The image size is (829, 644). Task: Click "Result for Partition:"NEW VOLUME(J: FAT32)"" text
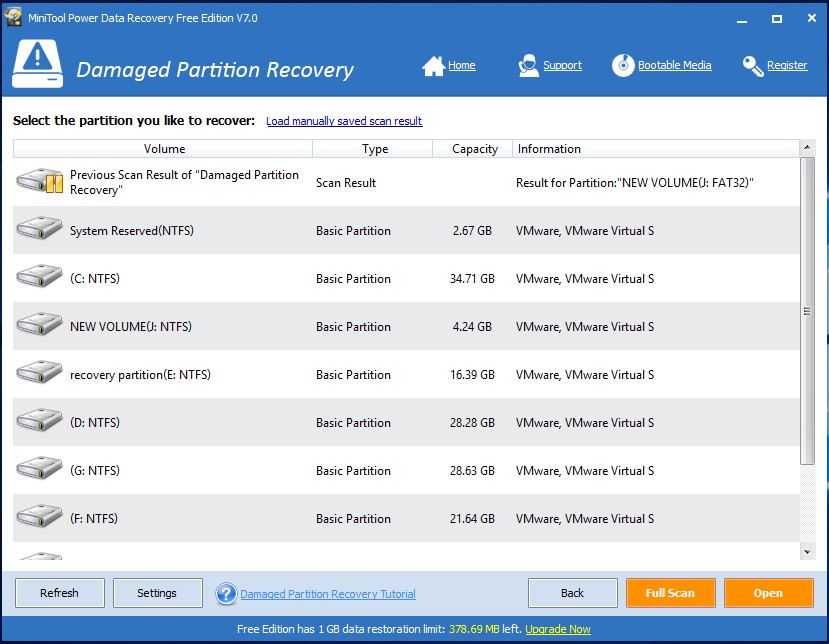(634, 183)
